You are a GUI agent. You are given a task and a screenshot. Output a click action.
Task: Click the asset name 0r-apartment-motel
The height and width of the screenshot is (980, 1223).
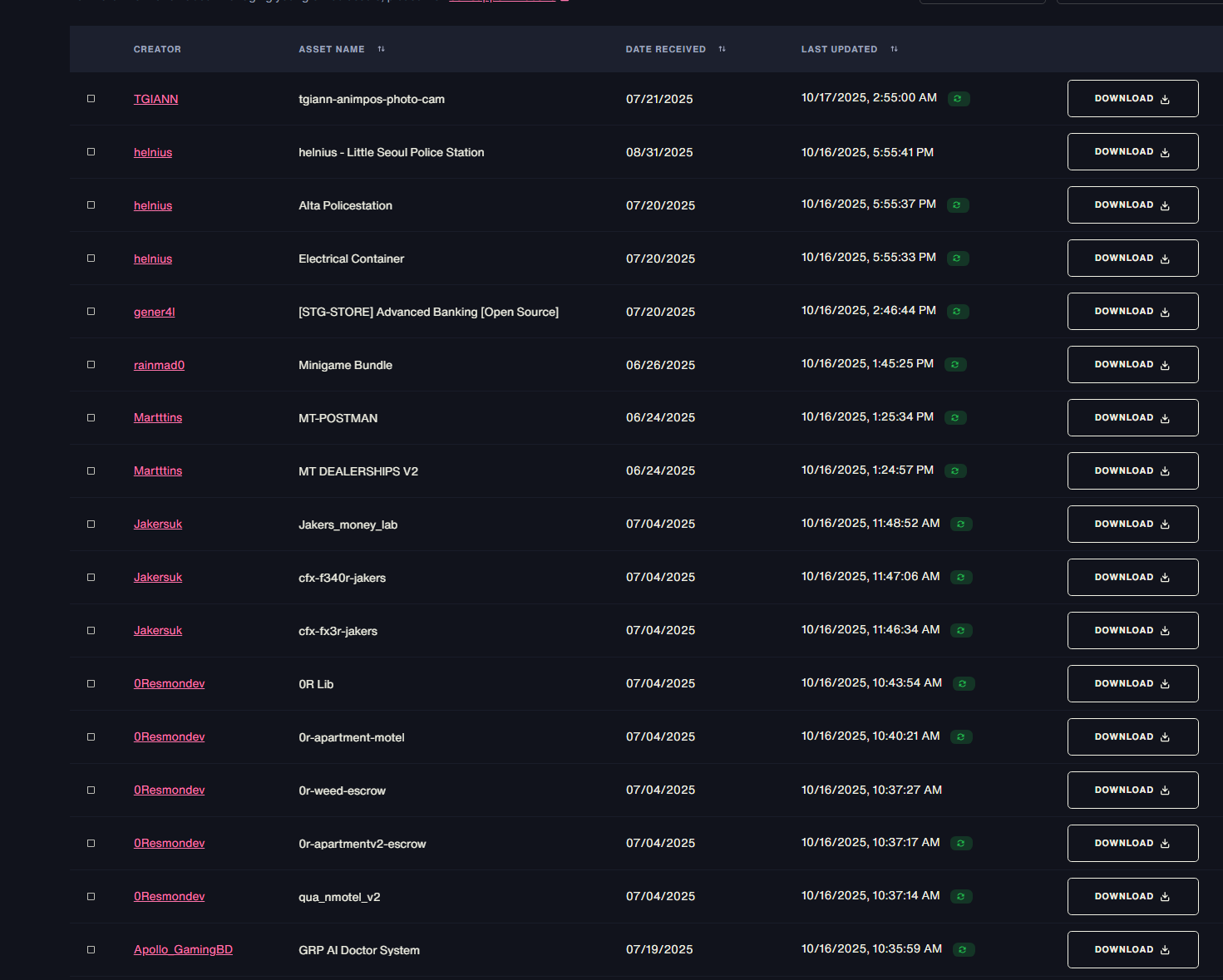tap(352, 737)
